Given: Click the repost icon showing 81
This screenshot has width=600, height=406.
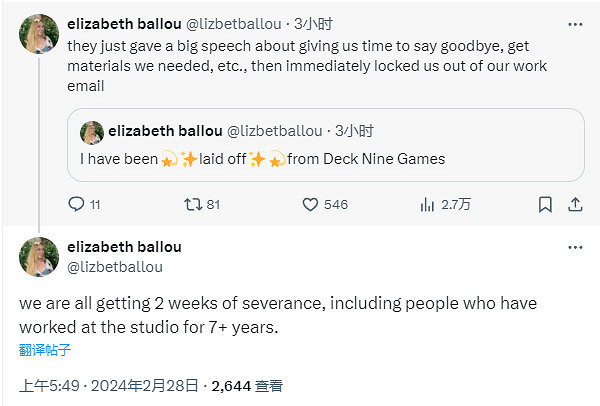Looking at the screenshot, I should (193, 204).
